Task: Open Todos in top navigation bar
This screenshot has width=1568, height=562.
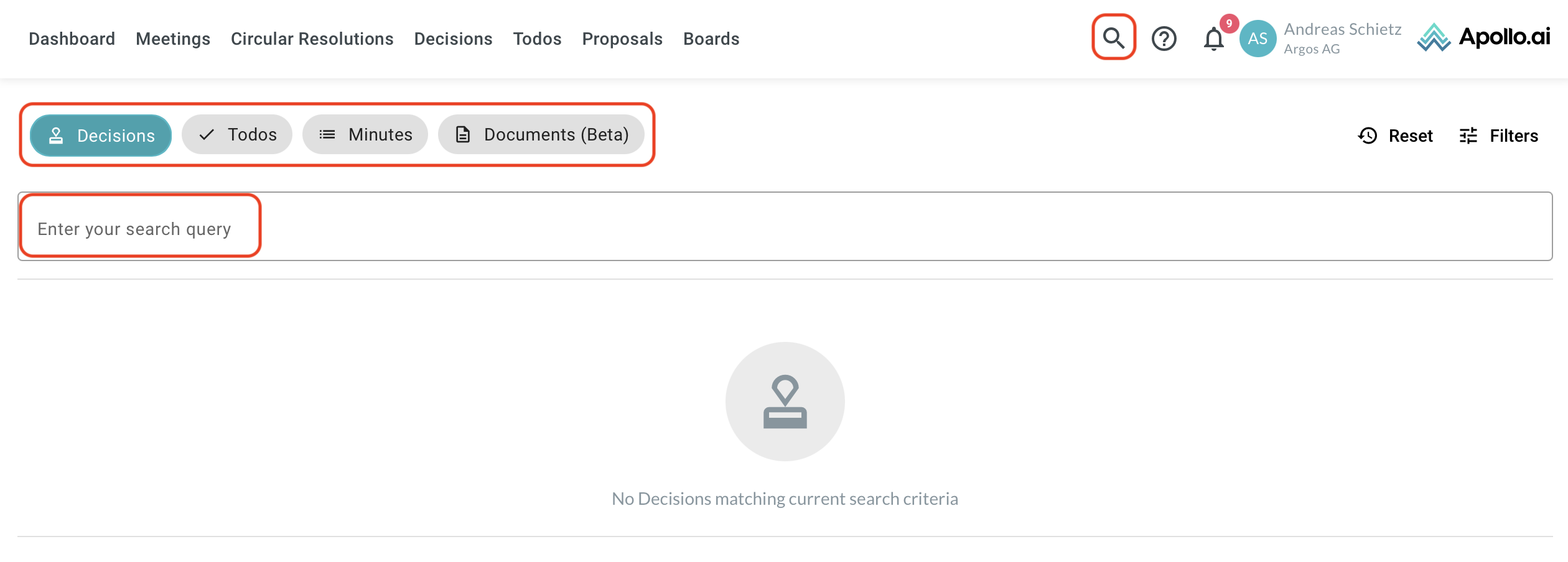Action: click(537, 39)
